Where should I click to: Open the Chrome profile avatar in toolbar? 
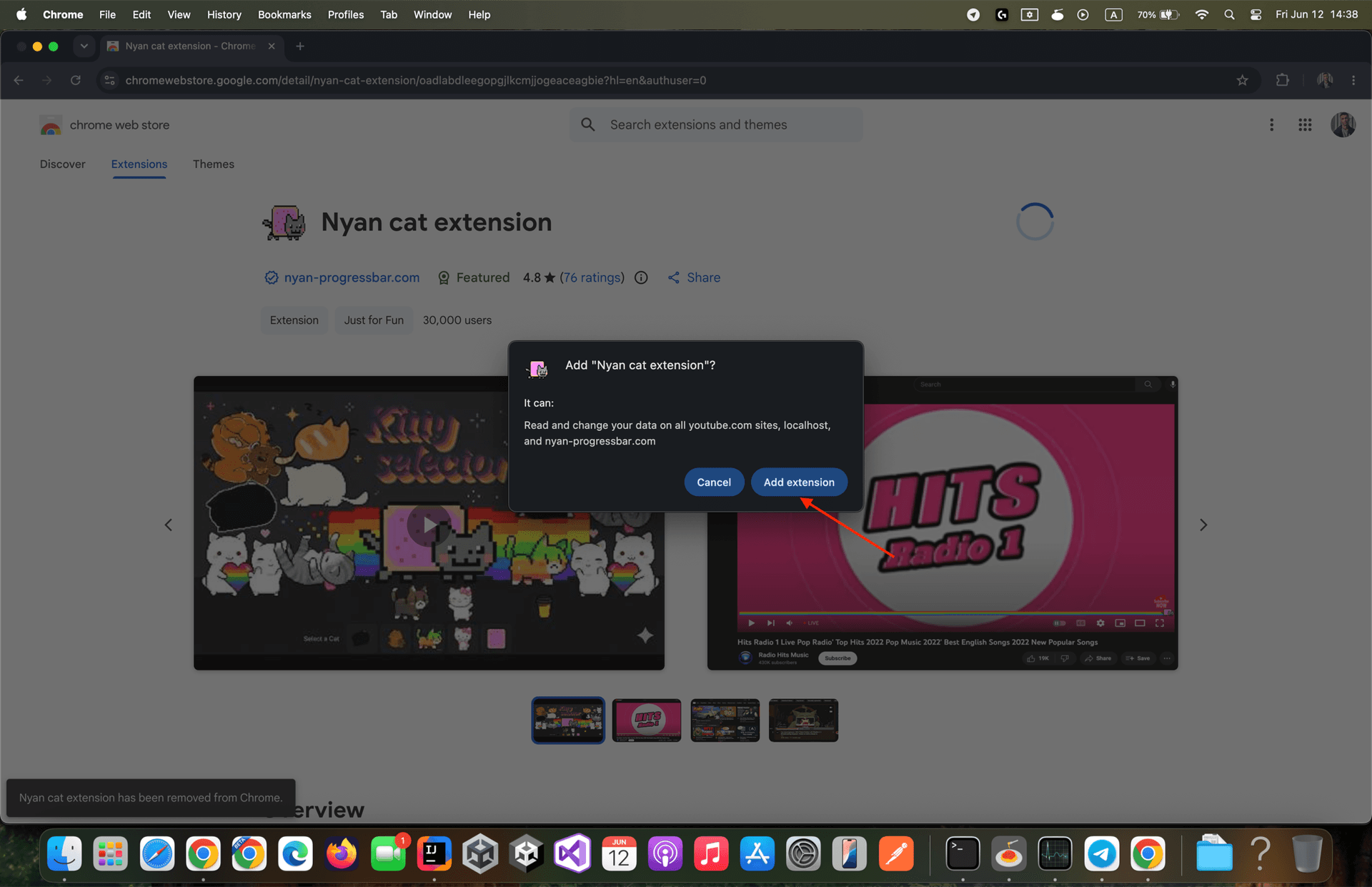click(x=1325, y=80)
